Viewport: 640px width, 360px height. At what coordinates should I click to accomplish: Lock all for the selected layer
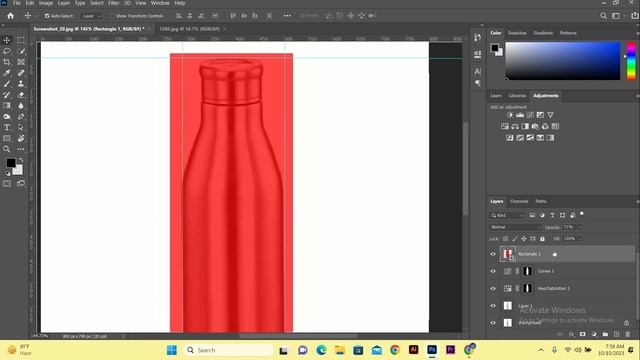(x=542, y=238)
